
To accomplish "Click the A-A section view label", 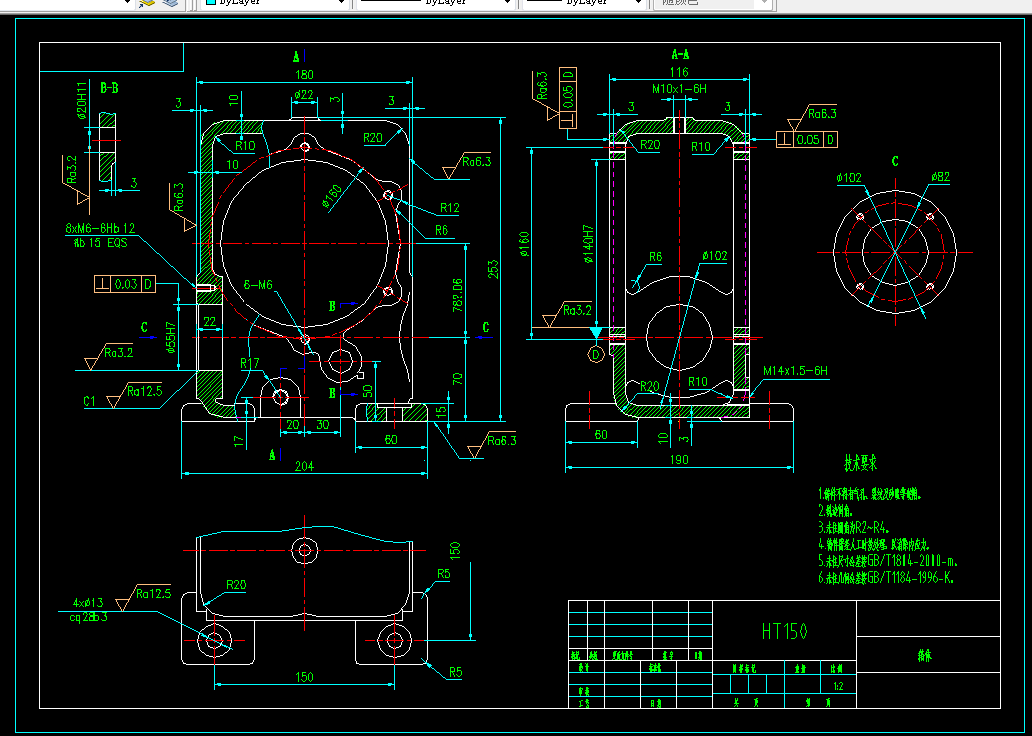I will click(x=680, y=55).
